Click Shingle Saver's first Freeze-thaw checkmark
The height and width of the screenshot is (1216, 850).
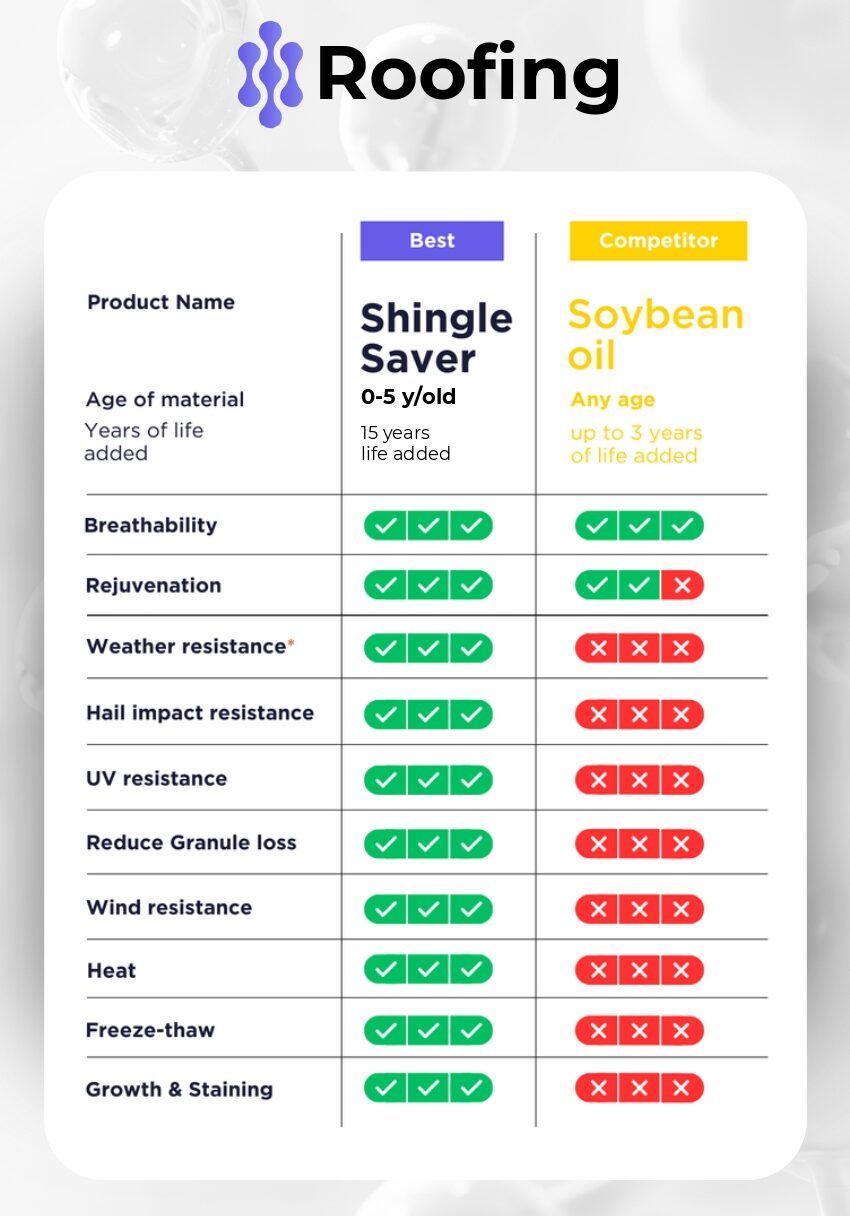coord(385,1030)
